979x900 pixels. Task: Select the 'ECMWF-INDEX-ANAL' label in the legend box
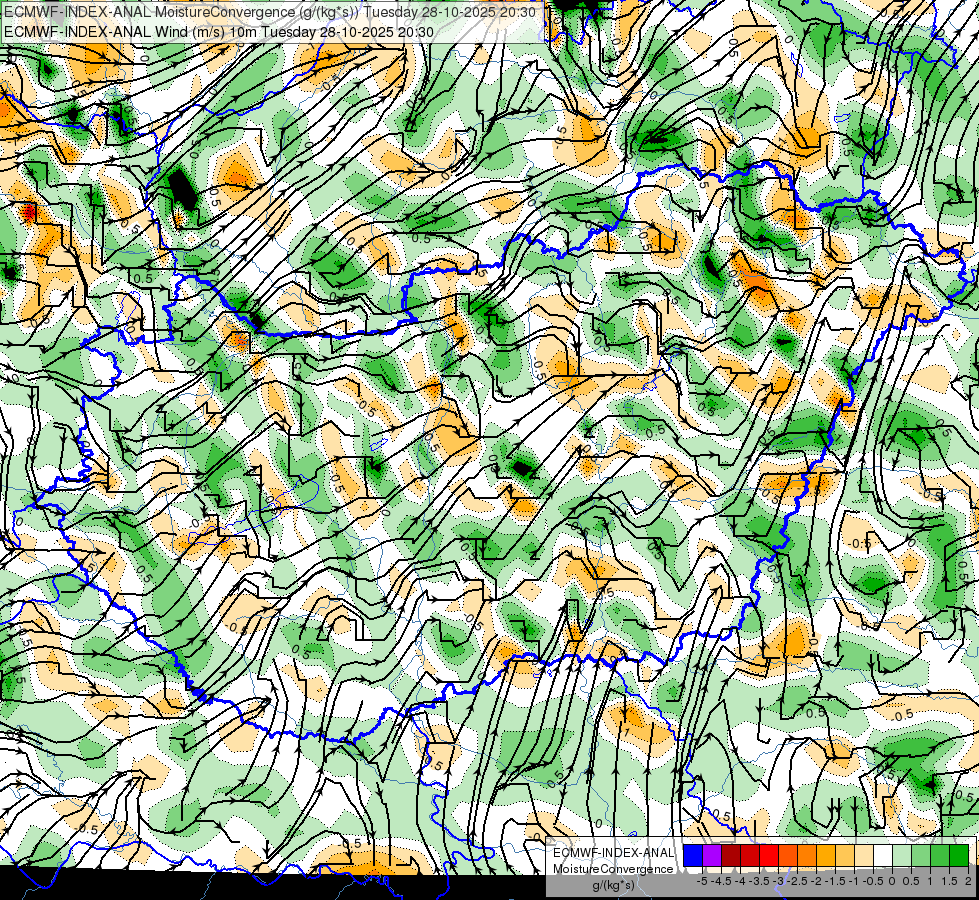(613, 853)
